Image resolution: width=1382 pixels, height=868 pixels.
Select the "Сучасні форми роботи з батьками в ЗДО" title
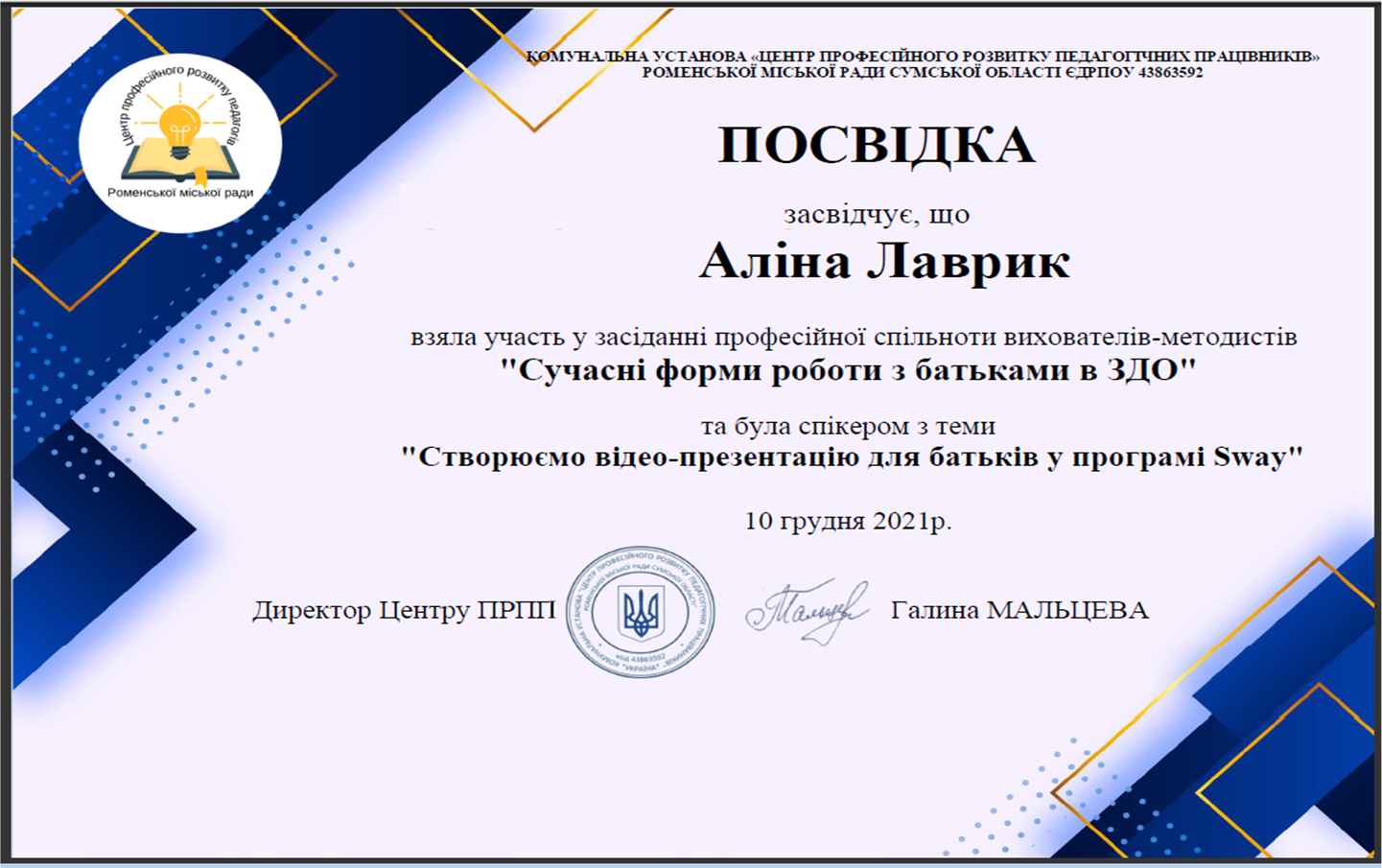(x=850, y=370)
